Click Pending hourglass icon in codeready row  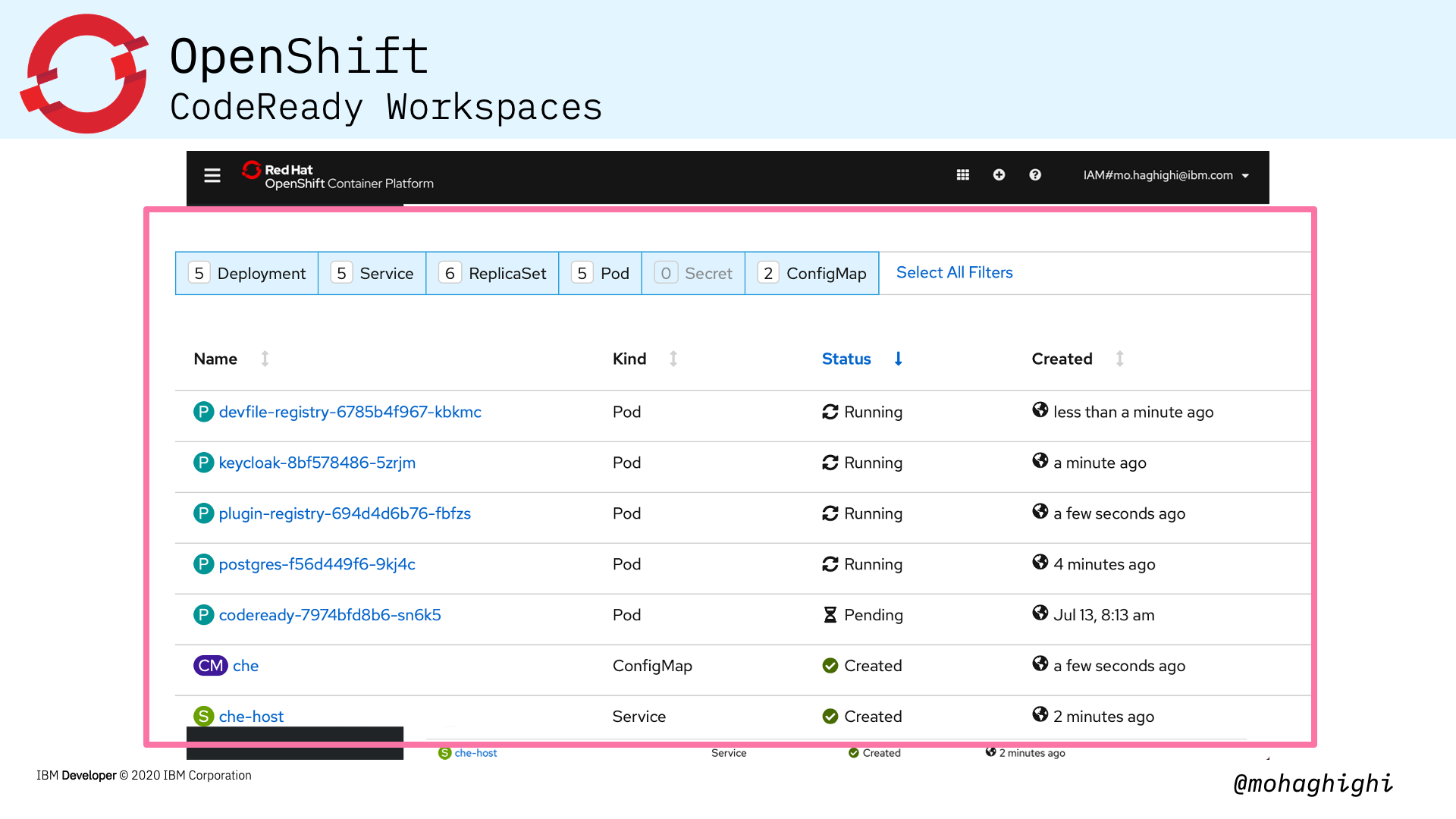[830, 615]
